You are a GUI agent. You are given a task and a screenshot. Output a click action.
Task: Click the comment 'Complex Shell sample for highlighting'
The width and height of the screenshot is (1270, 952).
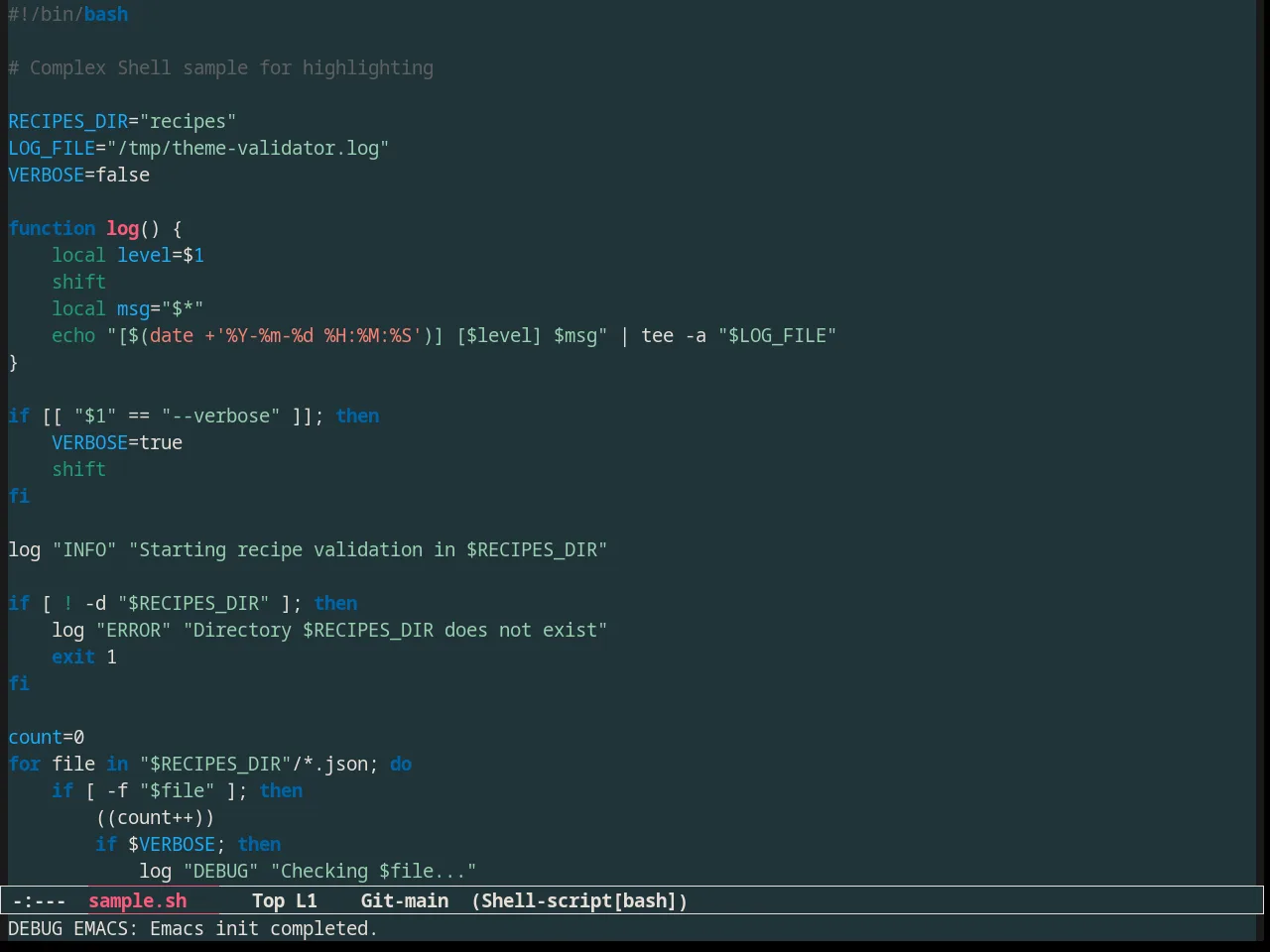(231, 67)
